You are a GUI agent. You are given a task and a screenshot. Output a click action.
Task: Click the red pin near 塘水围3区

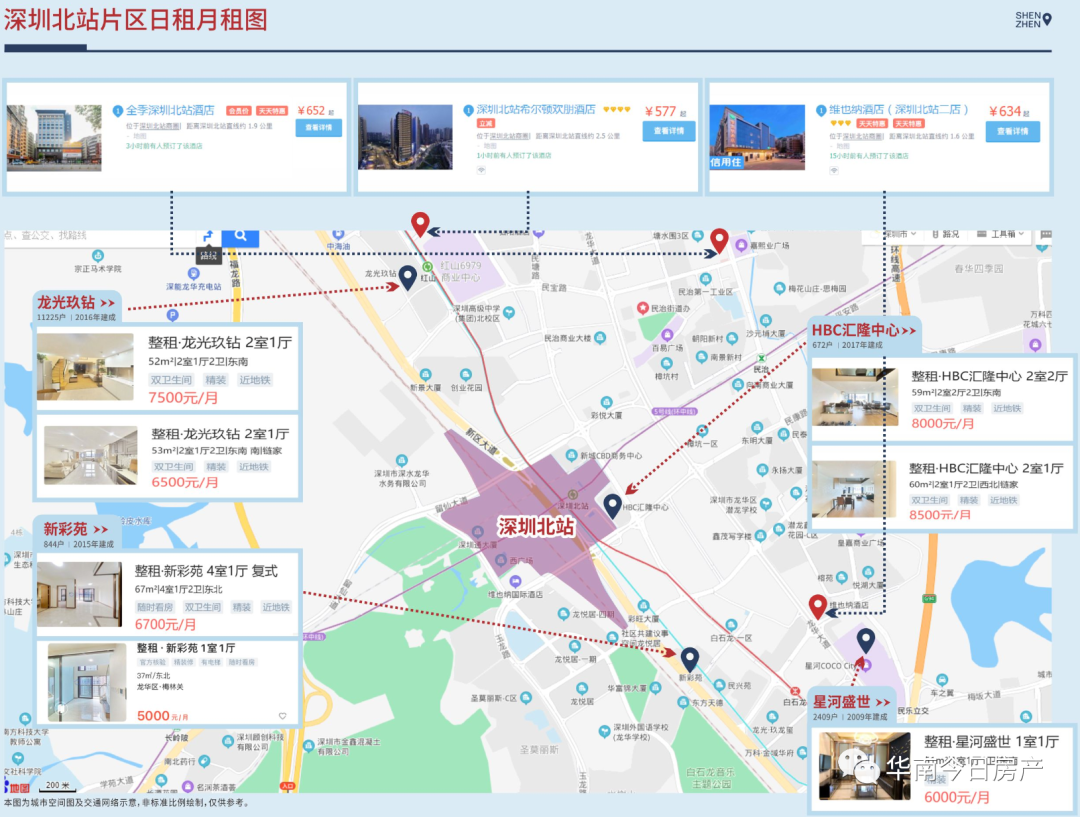pos(719,240)
